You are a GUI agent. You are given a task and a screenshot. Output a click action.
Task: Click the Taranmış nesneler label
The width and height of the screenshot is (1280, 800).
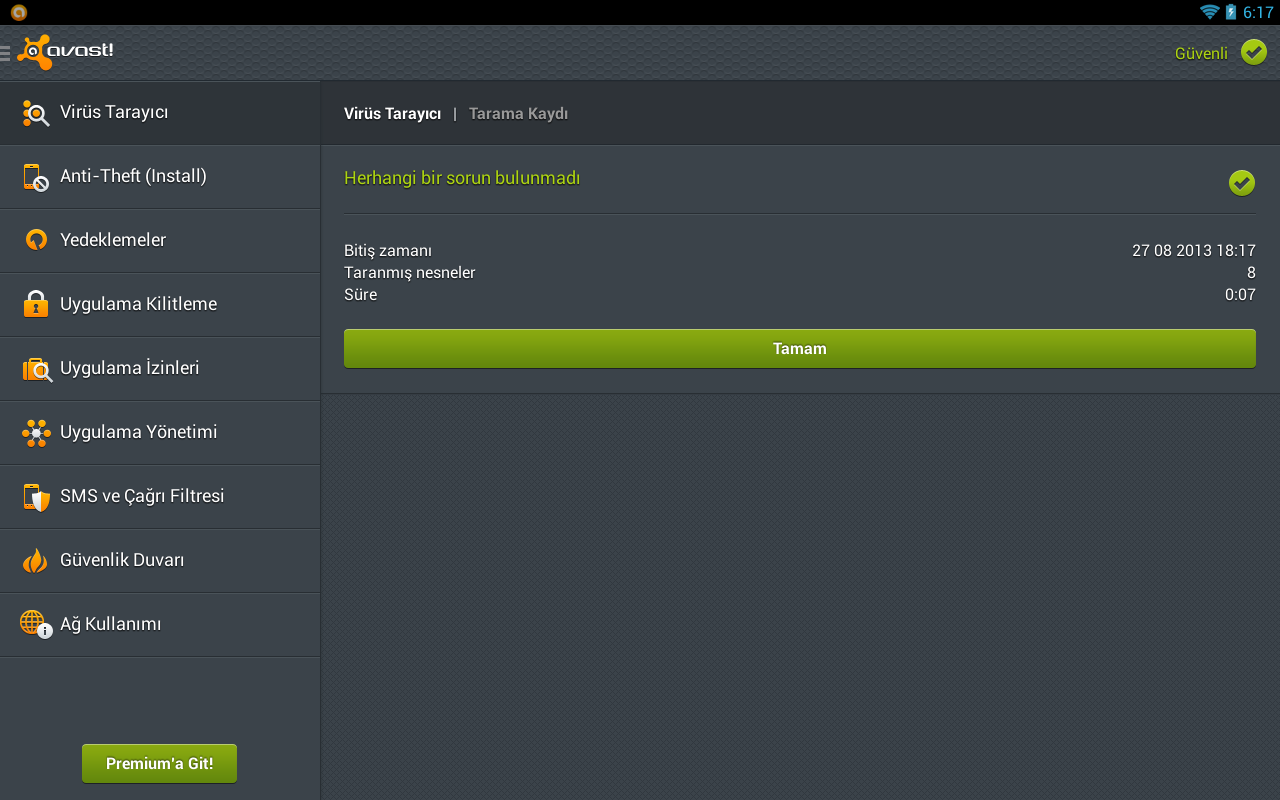click(x=410, y=273)
